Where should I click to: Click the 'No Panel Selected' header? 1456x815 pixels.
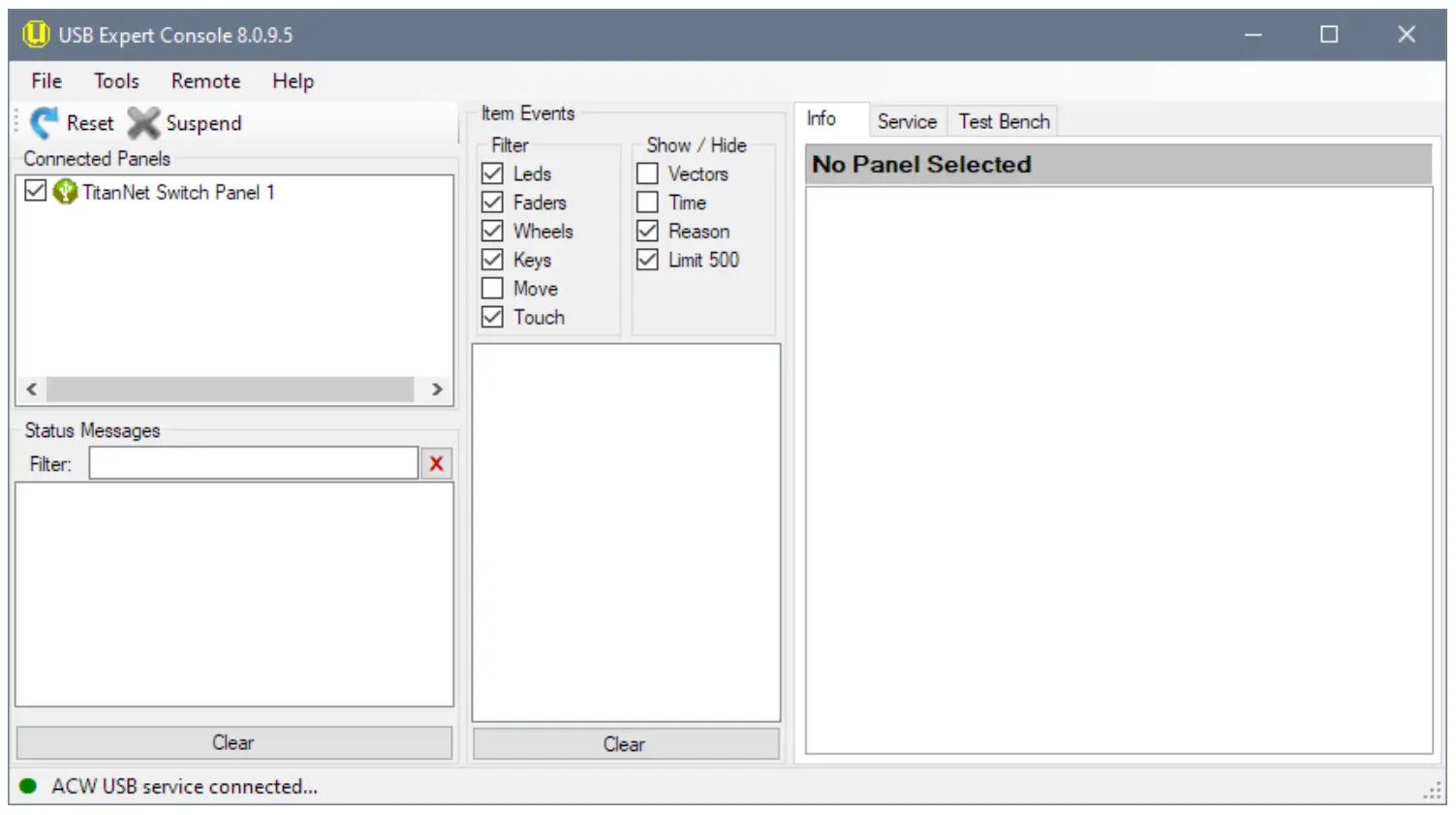tap(1119, 165)
